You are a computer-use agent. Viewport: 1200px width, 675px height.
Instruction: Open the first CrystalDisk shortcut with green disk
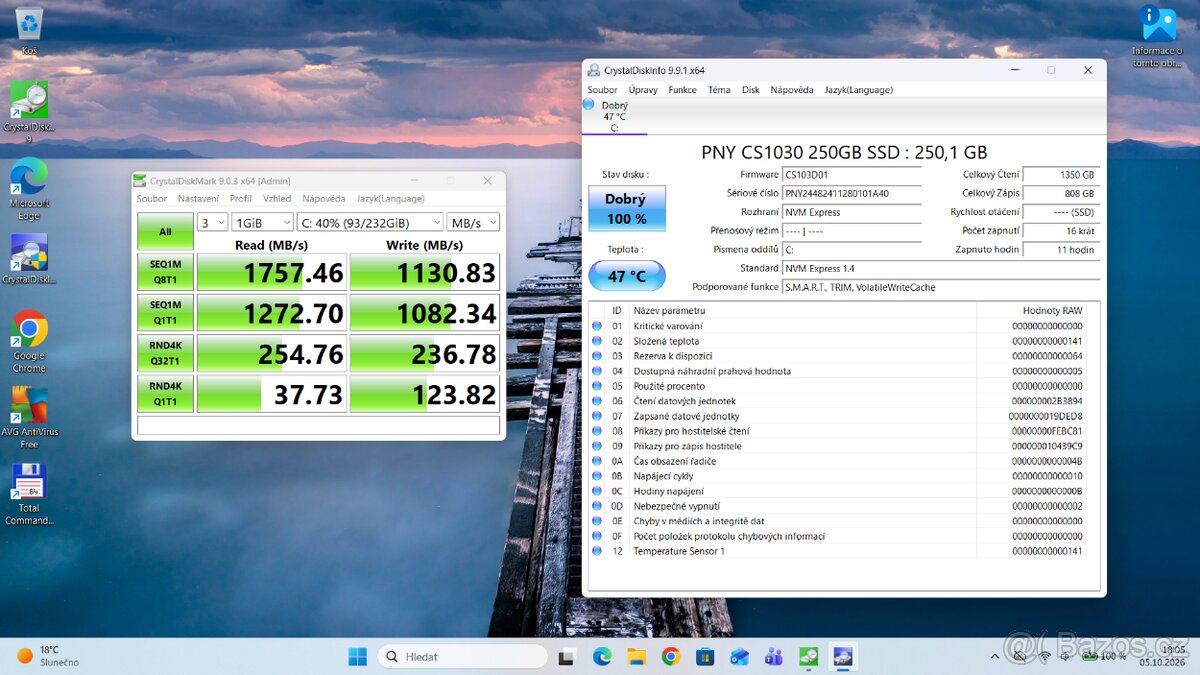[29, 110]
